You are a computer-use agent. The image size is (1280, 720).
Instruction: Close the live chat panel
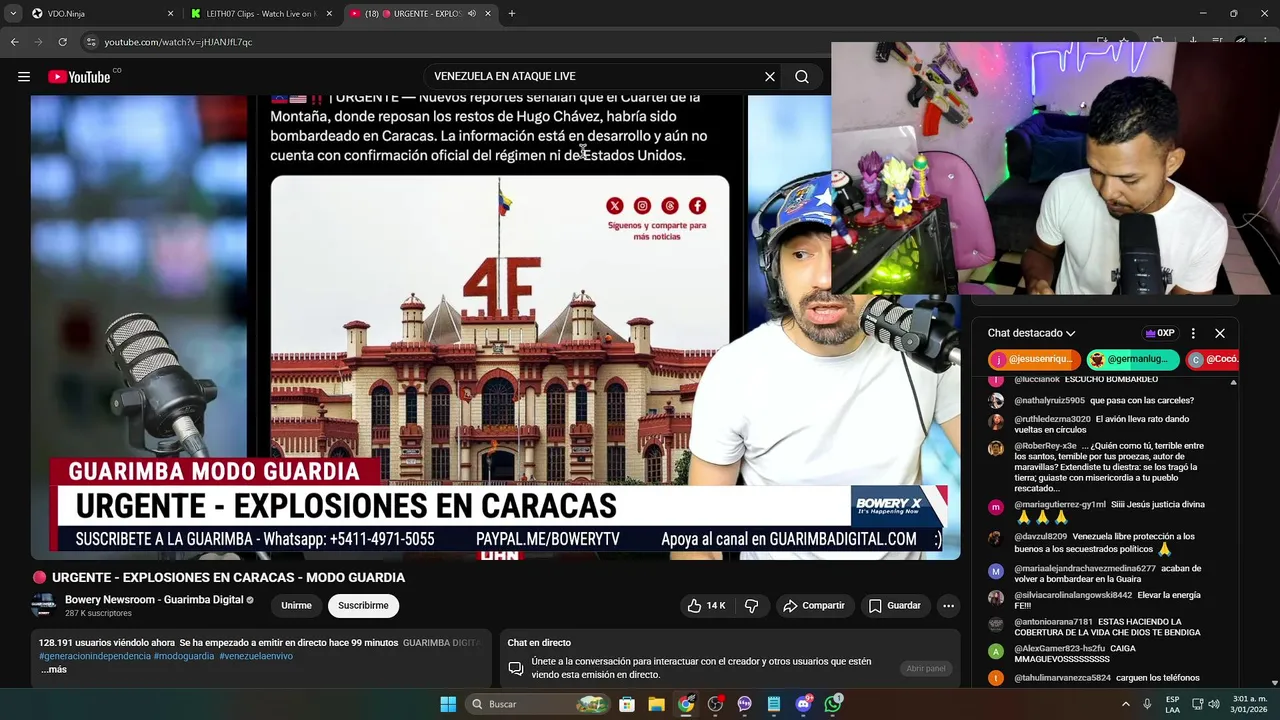[1220, 333]
